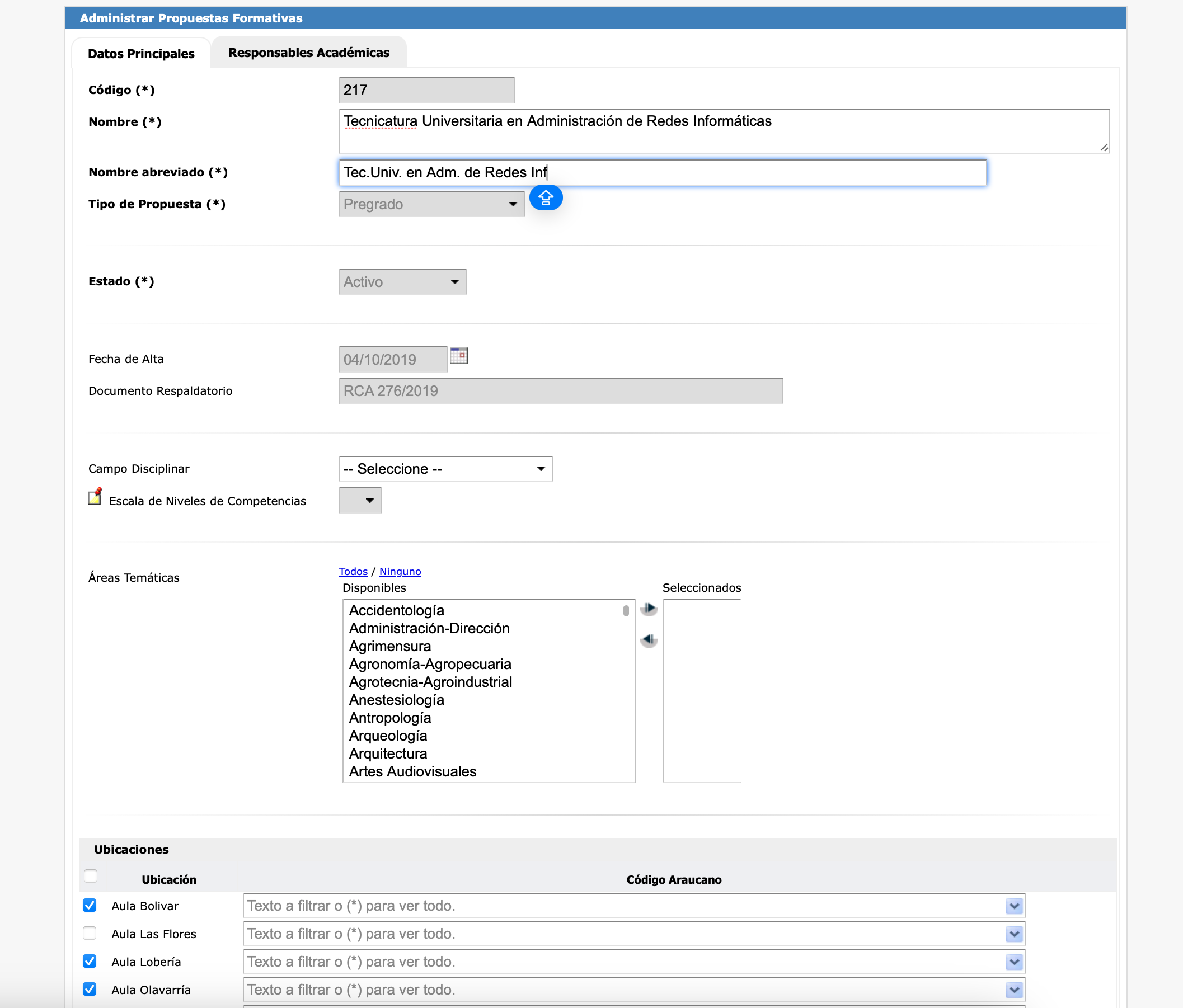Select Accidentología in the Disponibles list
This screenshot has height=1008, width=1183.
click(396, 610)
